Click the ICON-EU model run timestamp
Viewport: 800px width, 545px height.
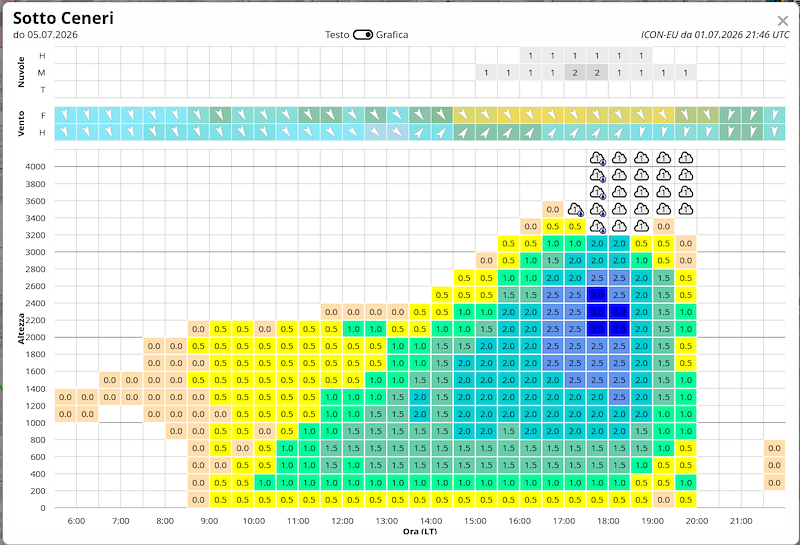point(715,35)
